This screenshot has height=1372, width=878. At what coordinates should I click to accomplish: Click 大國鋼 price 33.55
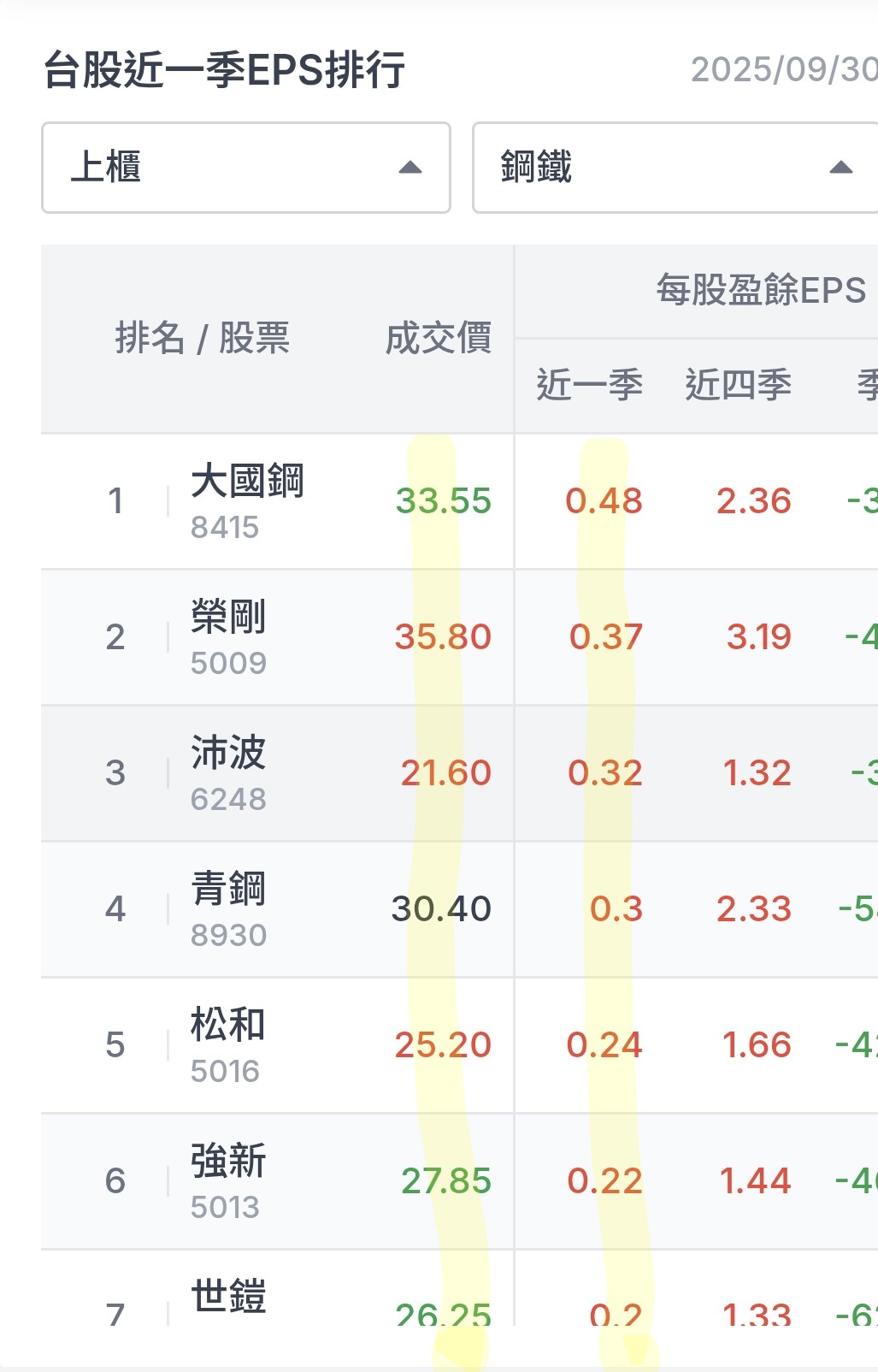point(443,501)
